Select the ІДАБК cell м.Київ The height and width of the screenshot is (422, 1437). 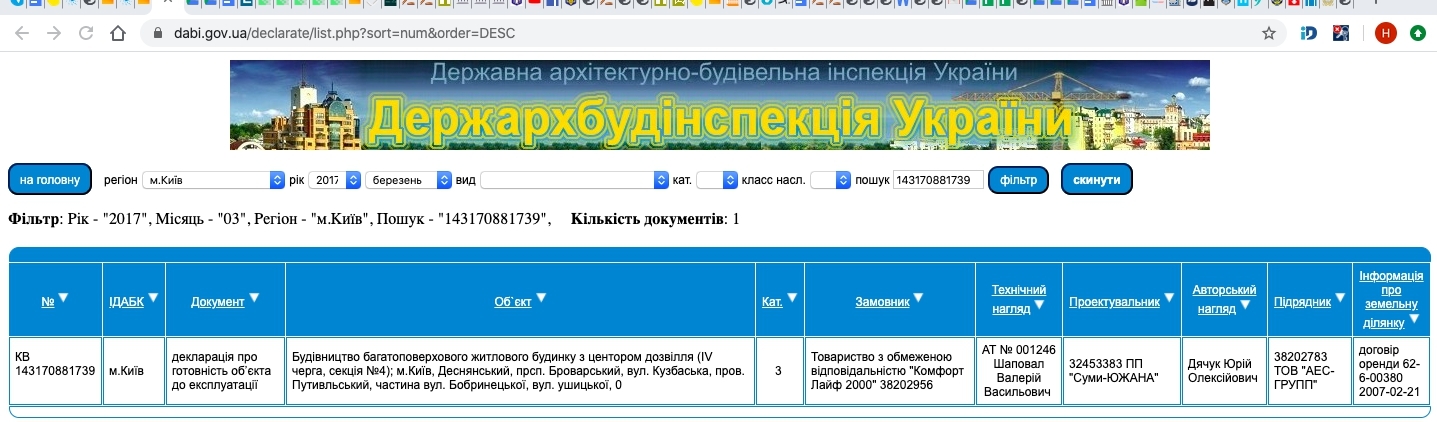[x=134, y=370]
